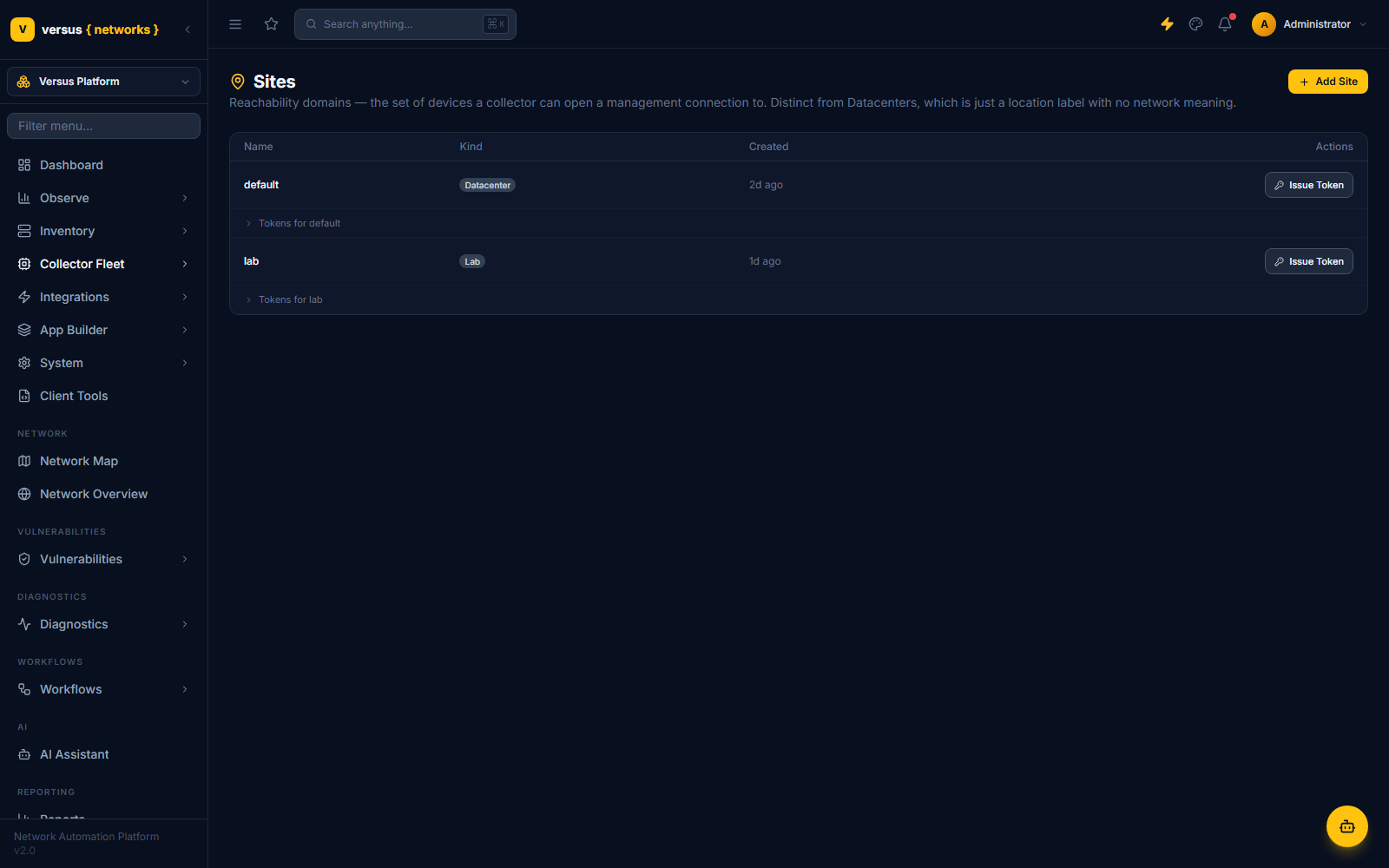
Task: Click the Name column header
Action: tap(259, 147)
